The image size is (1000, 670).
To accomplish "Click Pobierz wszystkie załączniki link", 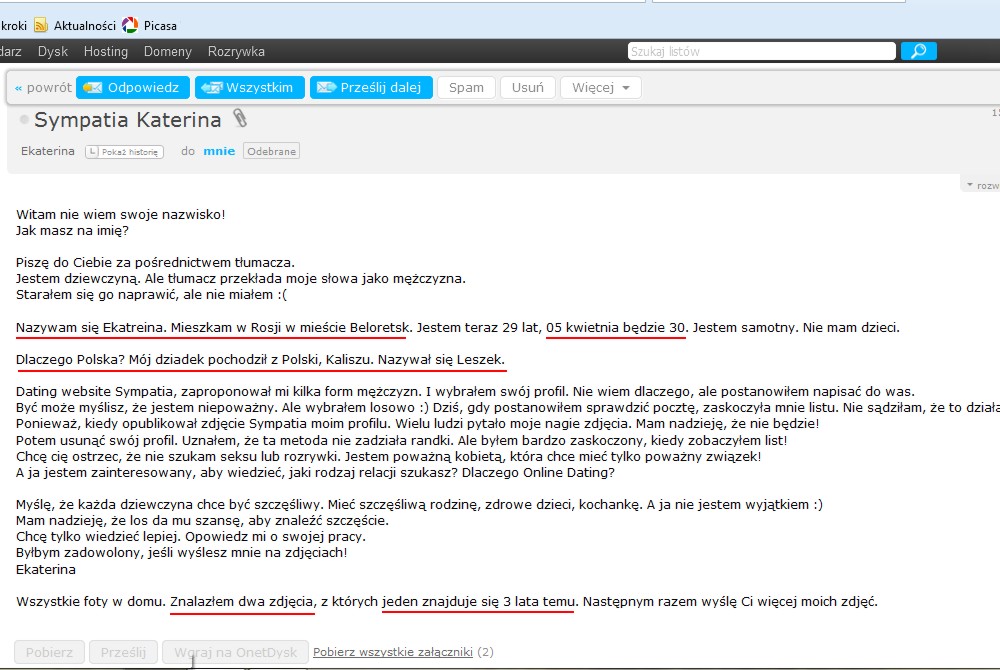I will tap(392, 652).
